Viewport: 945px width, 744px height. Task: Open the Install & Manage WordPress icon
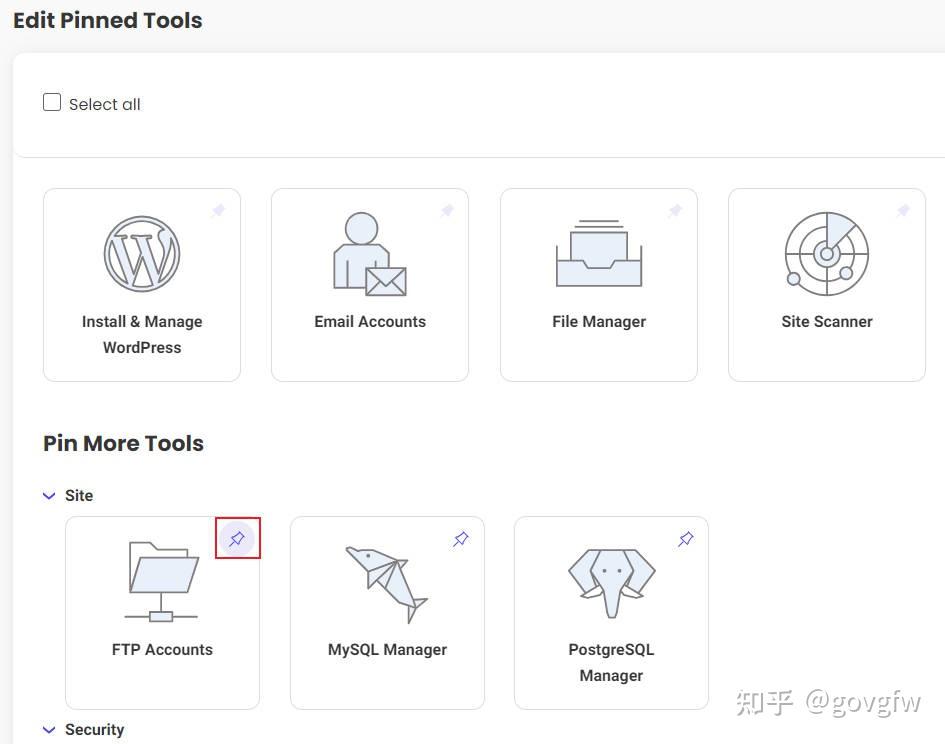click(141, 253)
